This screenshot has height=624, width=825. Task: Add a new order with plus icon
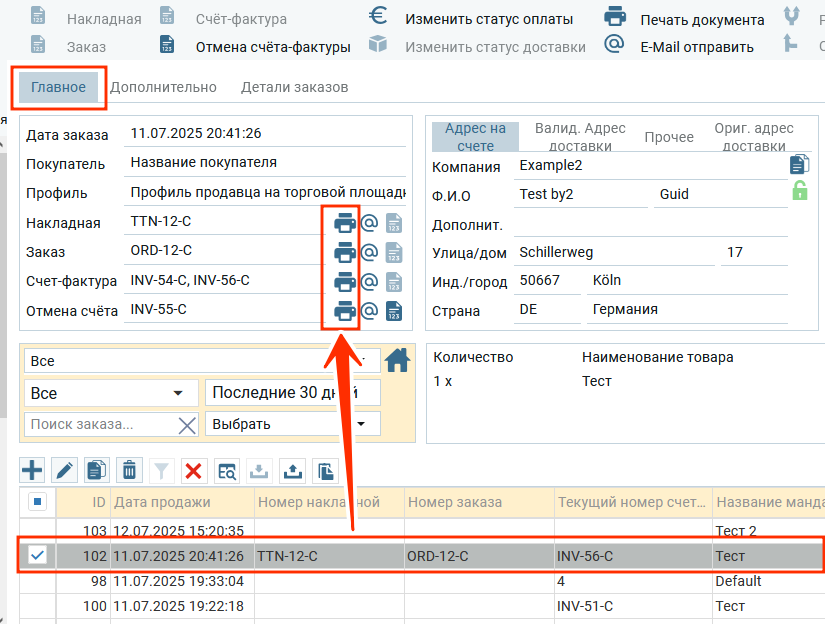[33, 470]
